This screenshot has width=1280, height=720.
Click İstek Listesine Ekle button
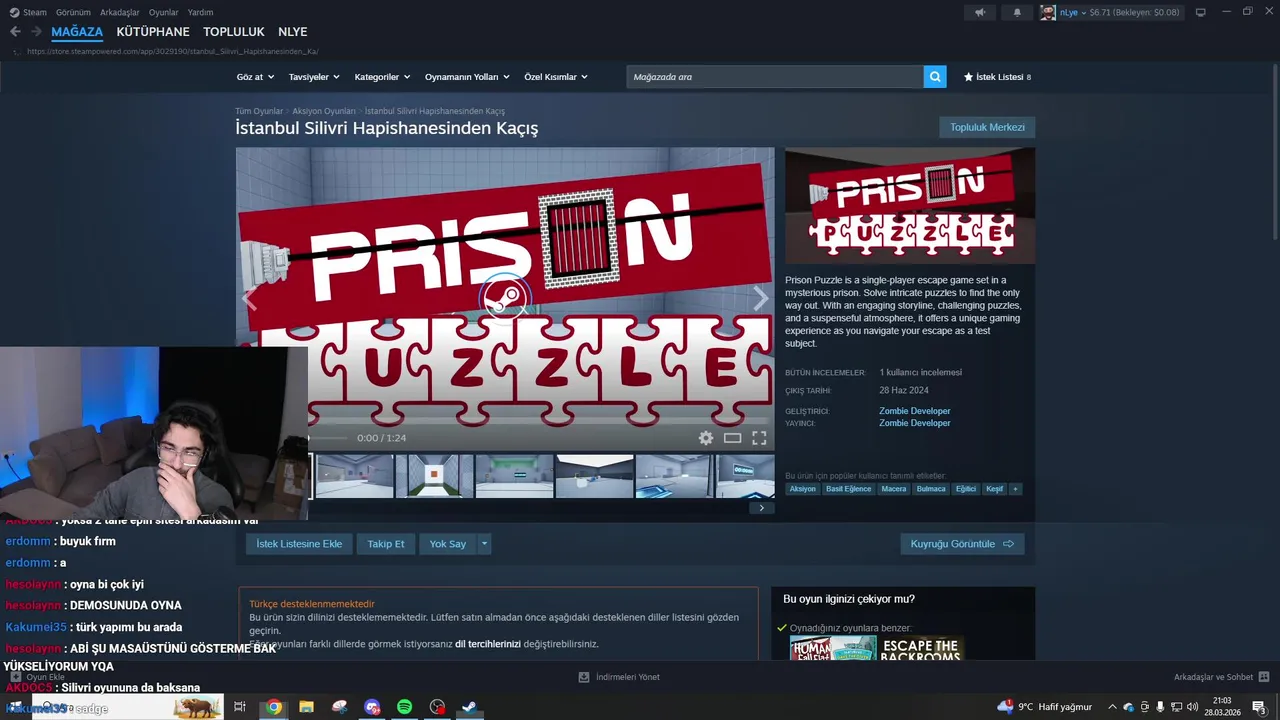pyautogui.click(x=299, y=544)
